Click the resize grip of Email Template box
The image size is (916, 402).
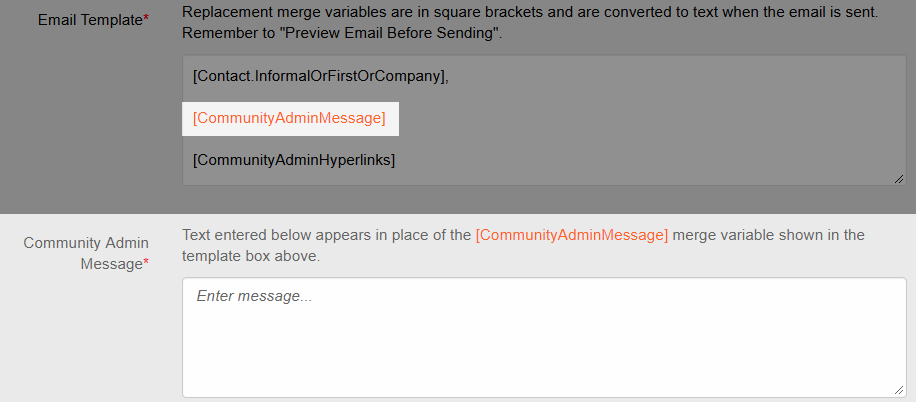[x=899, y=179]
